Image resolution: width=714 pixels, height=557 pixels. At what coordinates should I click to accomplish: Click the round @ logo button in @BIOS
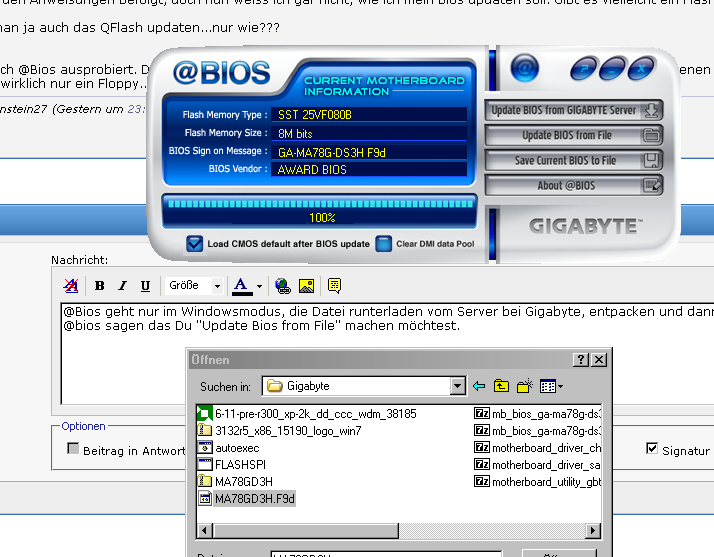(x=525, y=68)
